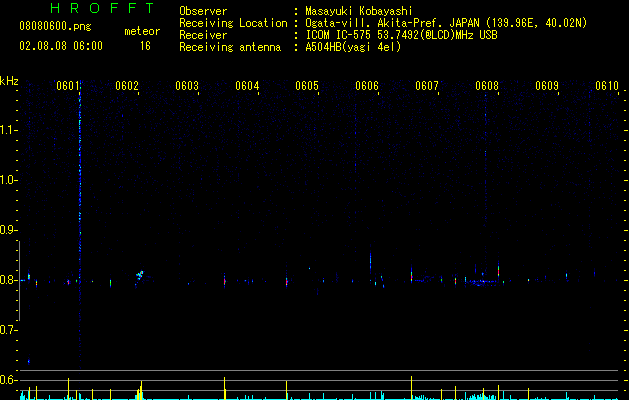Click the 0608 time marker
Image resolution: width=629 pixels, height=400 pixels.
point(487,86)
